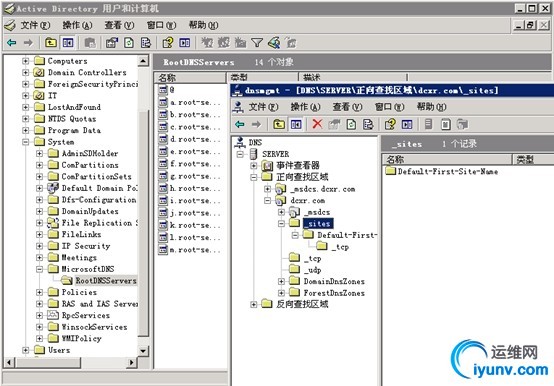
Task: Open 帮助 menu in dnsmgmt window
Action: tap(431, 107)
